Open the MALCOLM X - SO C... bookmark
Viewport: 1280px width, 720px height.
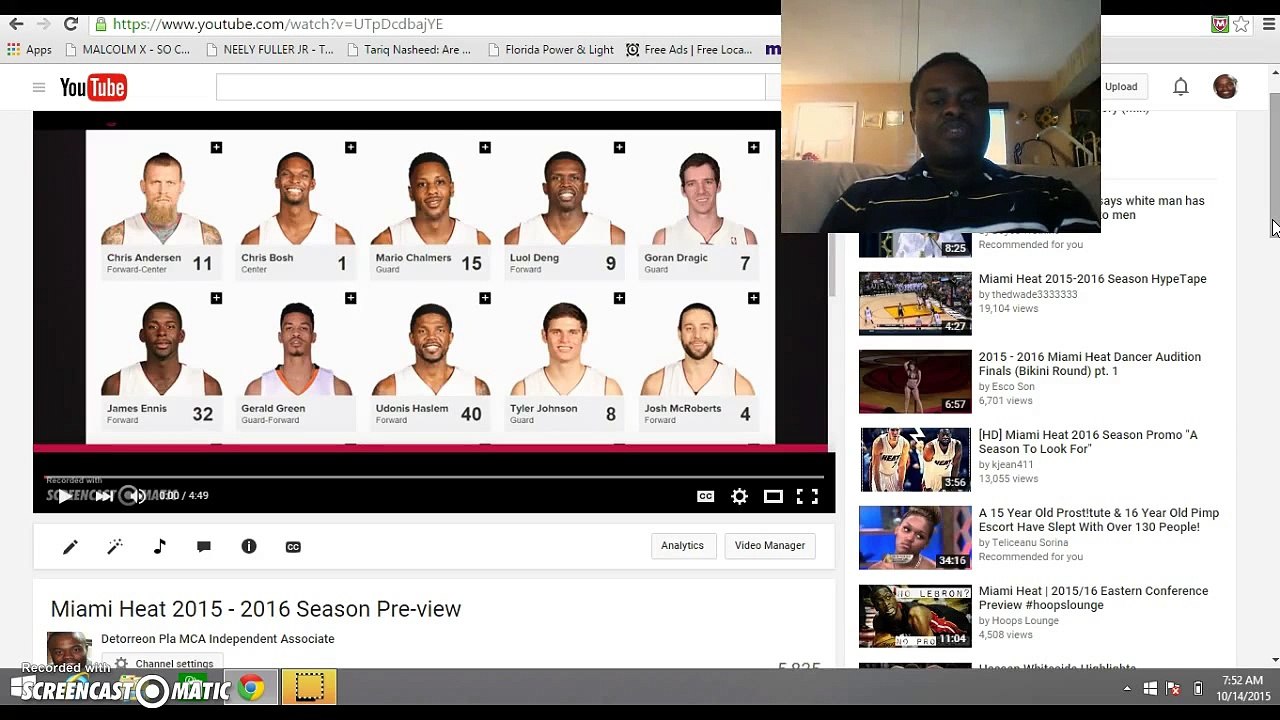(x=126, y=50)
